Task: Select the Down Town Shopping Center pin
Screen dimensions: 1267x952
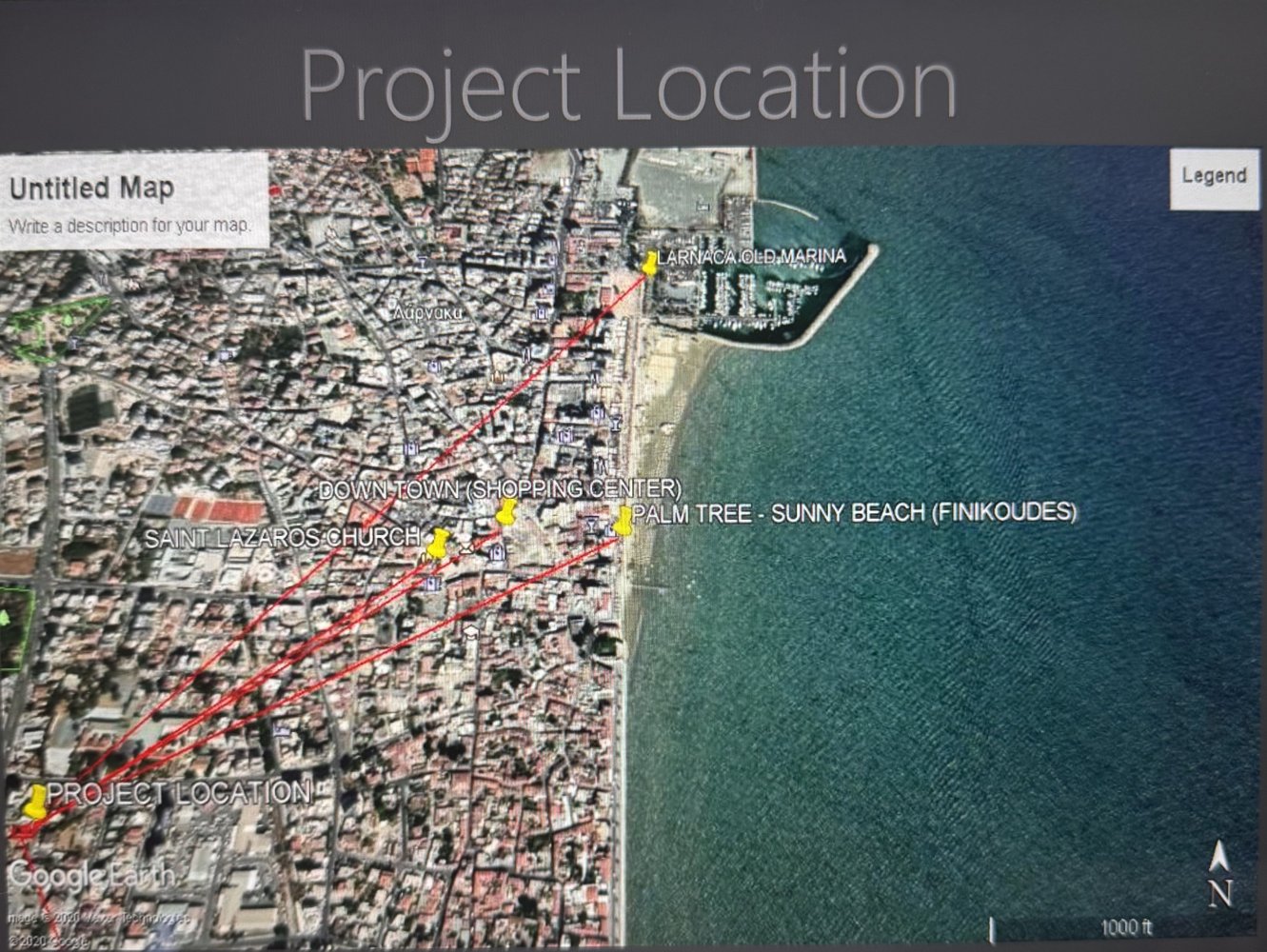Action: point(506,512)
